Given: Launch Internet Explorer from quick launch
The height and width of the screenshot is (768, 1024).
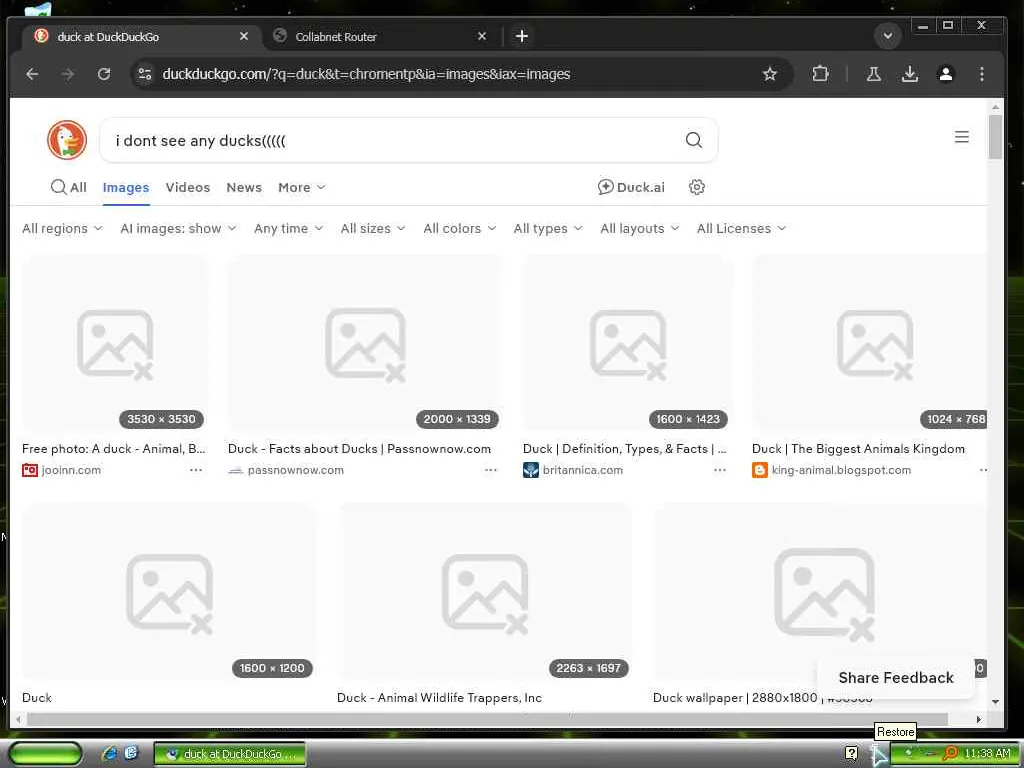Looking at the screenshot, I should (109, 754).
